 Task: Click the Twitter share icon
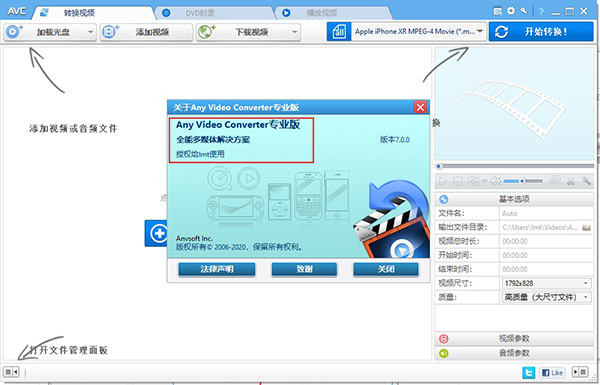pos(529,372)
